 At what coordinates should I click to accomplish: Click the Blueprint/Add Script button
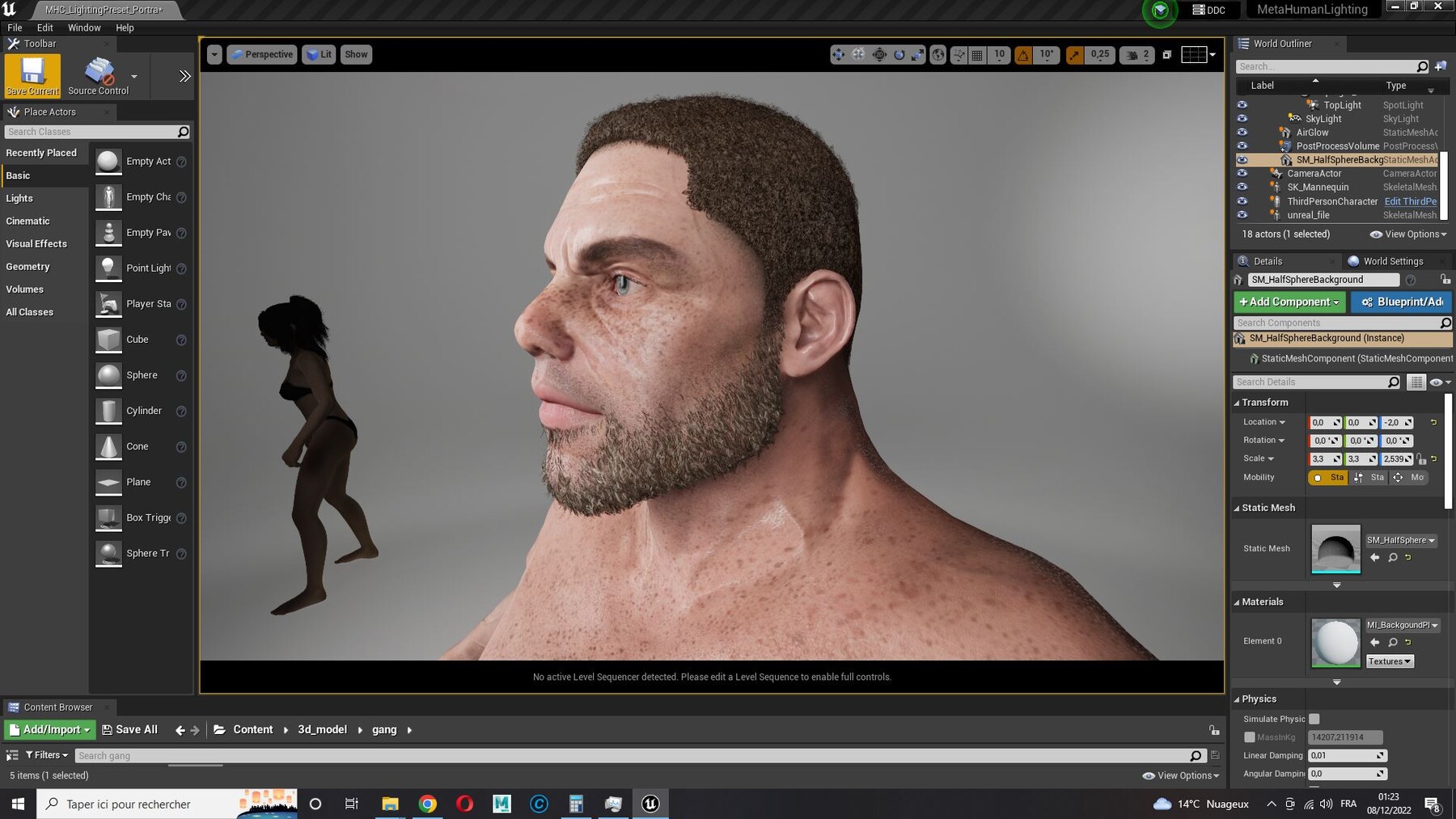(x=1401, y=302)
